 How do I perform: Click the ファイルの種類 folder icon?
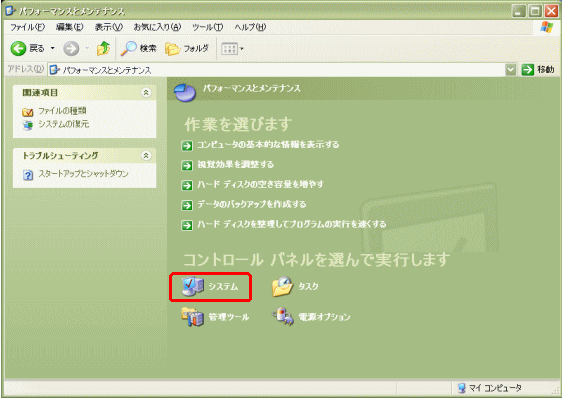[x=28, y=112]
